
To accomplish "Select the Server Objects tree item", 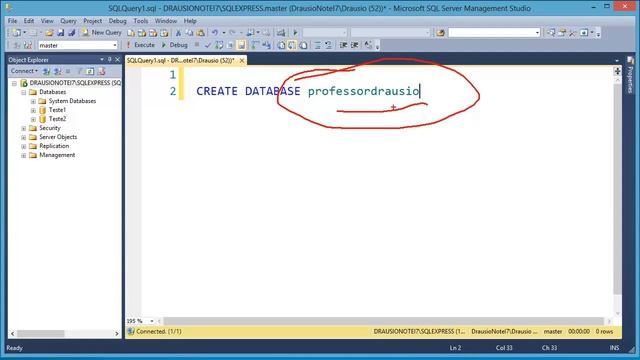I will coord(58,137).
